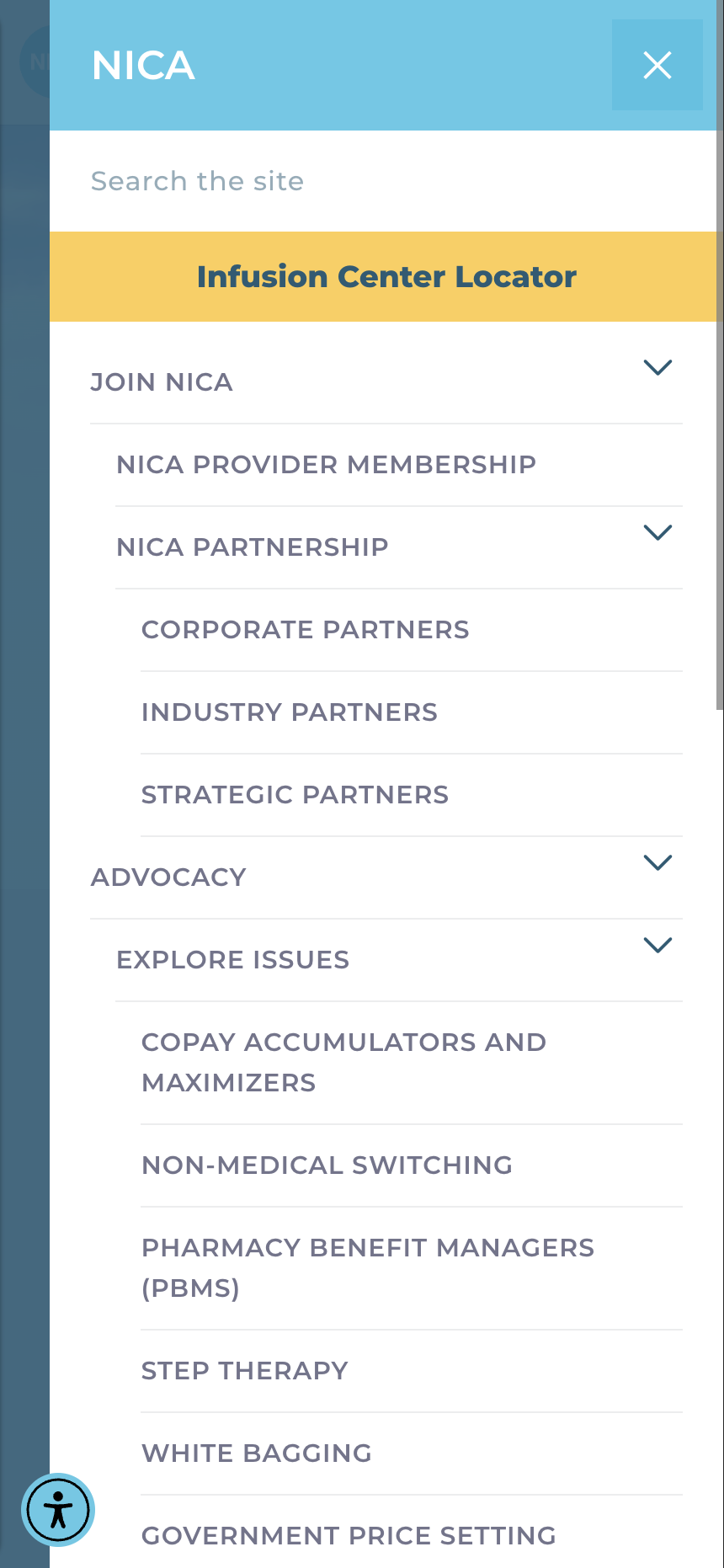Go to NICA Provider Membership
Screen dimensions: 724x1568
tap(326, 465)
